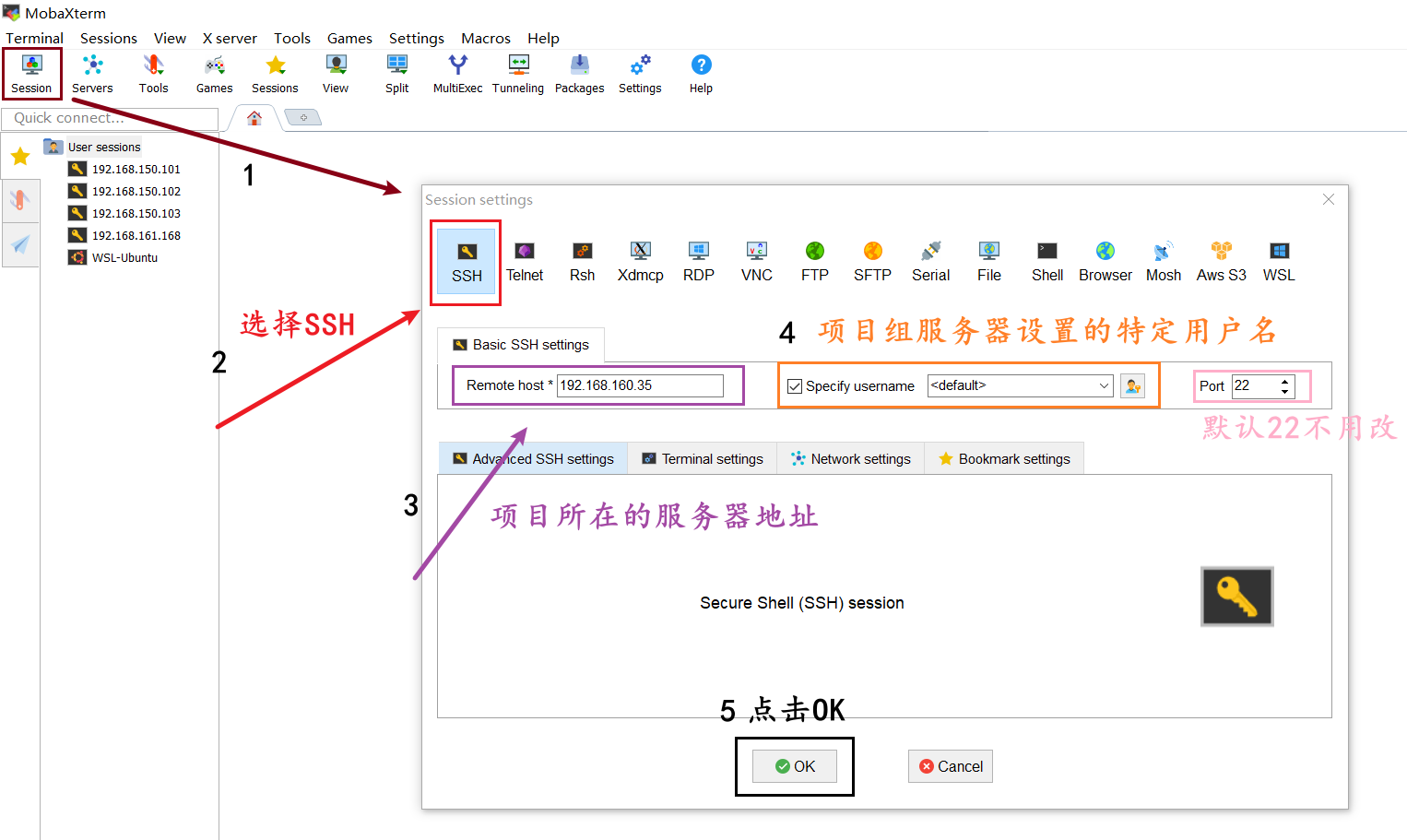Expand the username default dropdown
Viewport: 1407px width, 840px height.
coord(1104,385)
